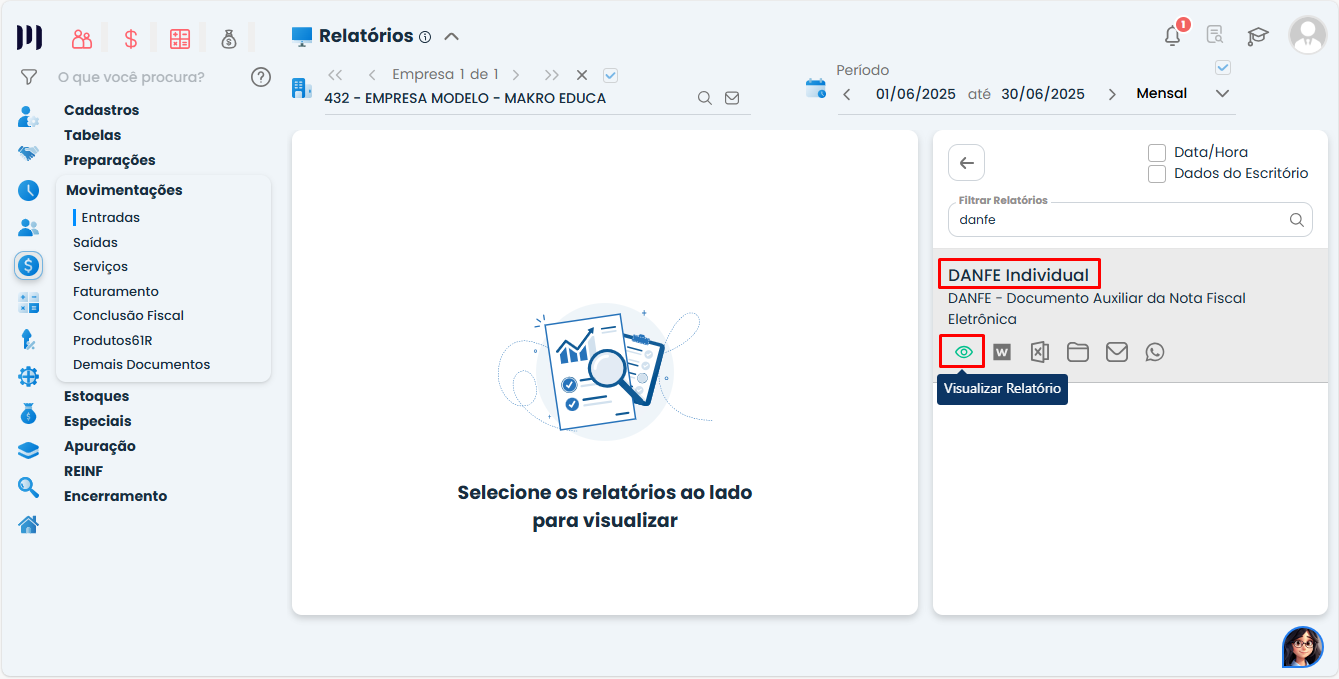Export DANFE report to Excel
1339x679 pixels.
coord(1040,352)
